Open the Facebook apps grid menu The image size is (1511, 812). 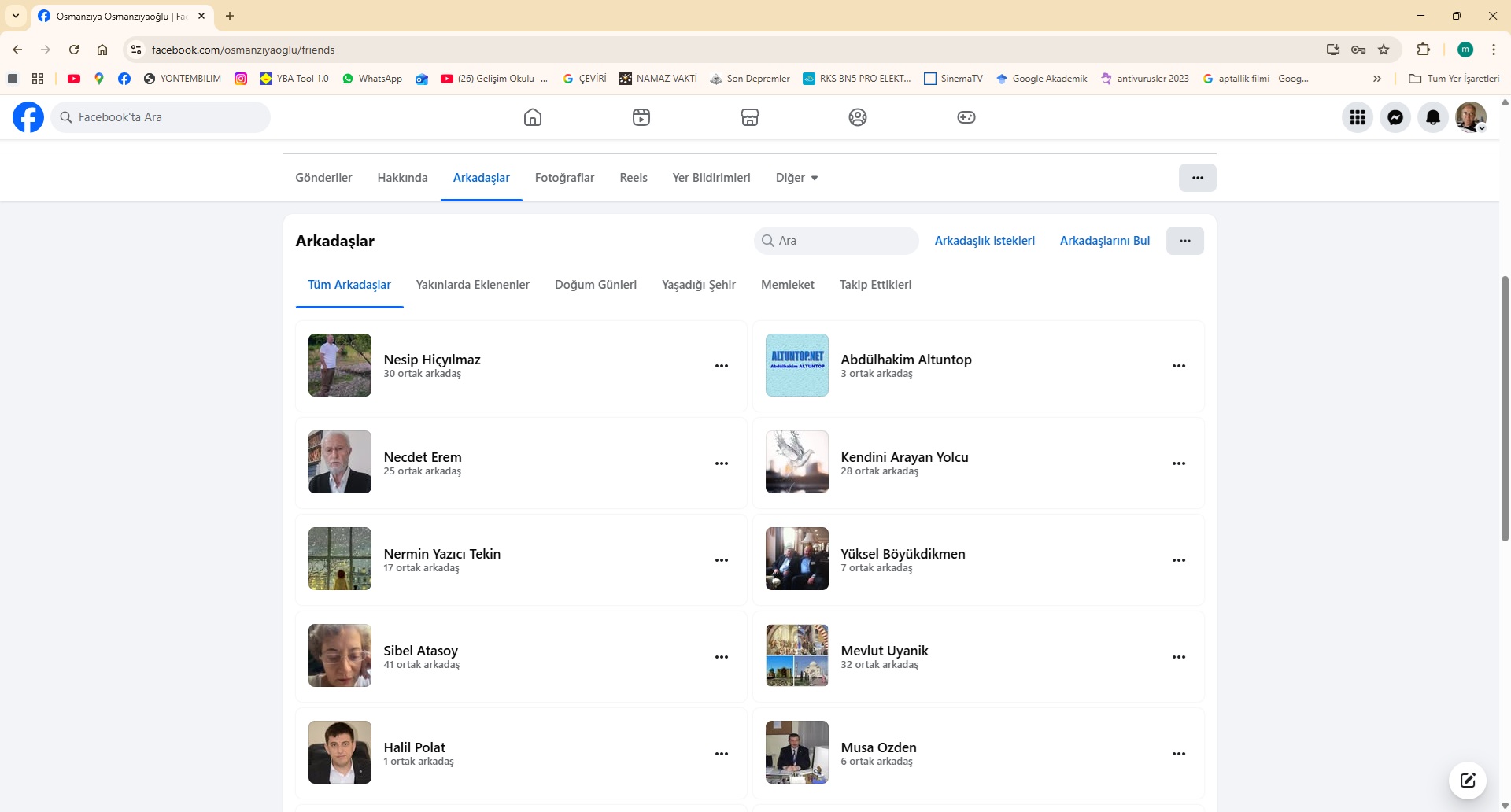click(1358, 117)
